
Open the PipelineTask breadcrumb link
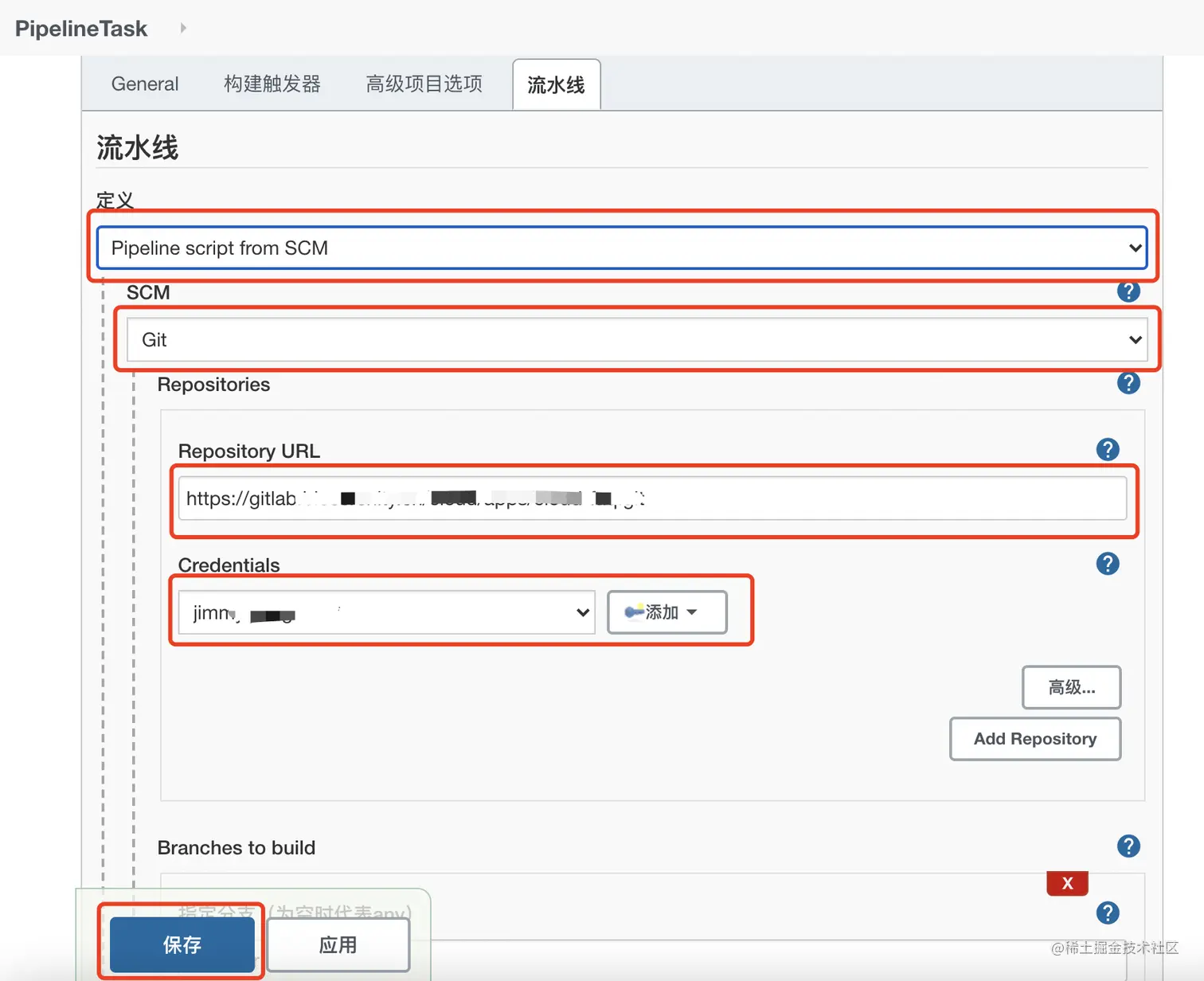(81, 29)
